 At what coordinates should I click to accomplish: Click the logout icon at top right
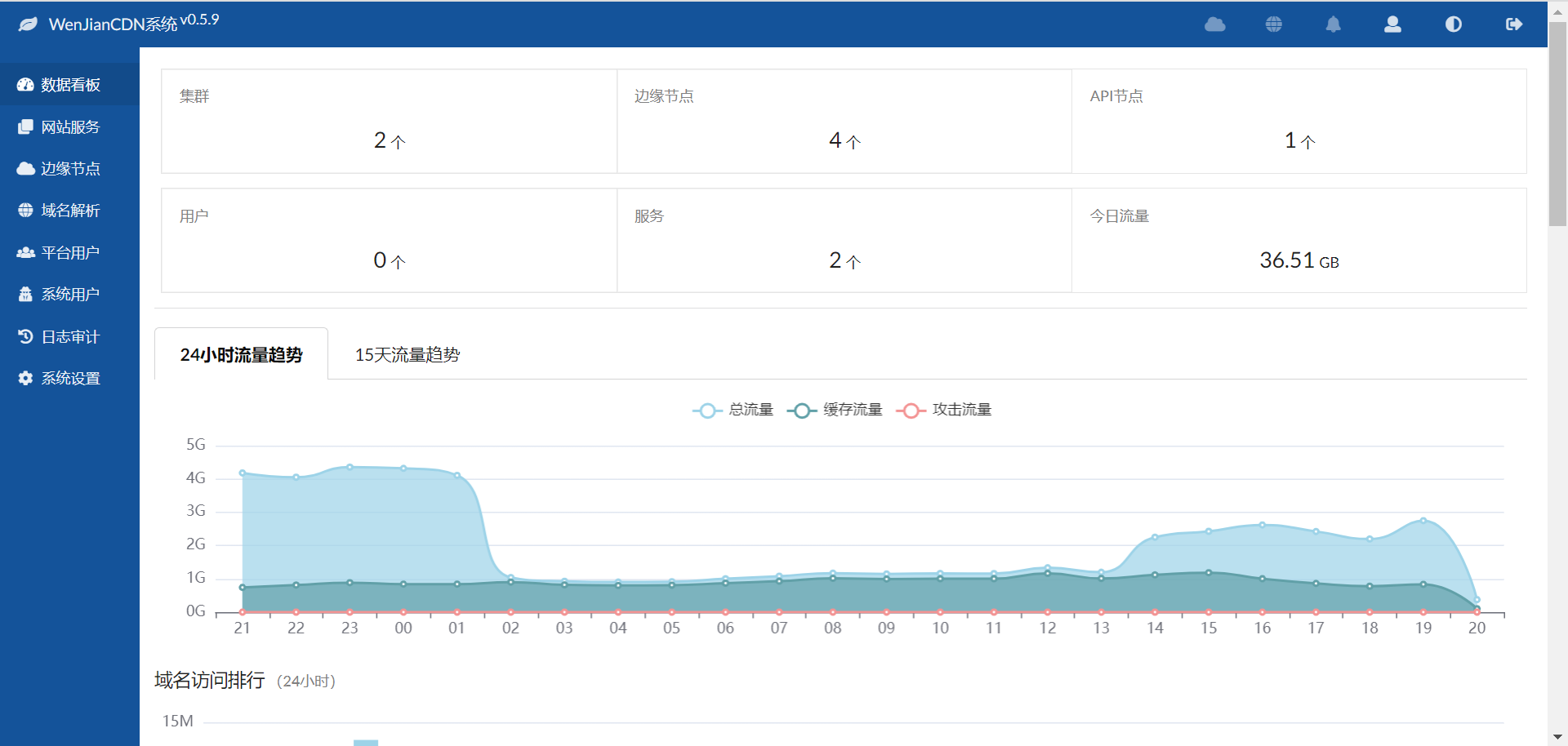(x=1513, y=24)
